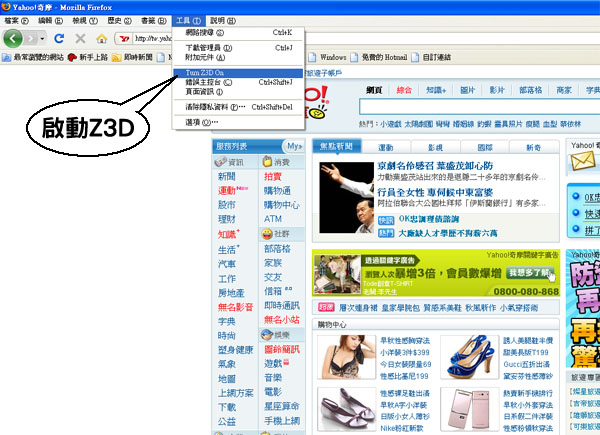
Task: Open the 氣象 service link
Action: pos(227,364)
